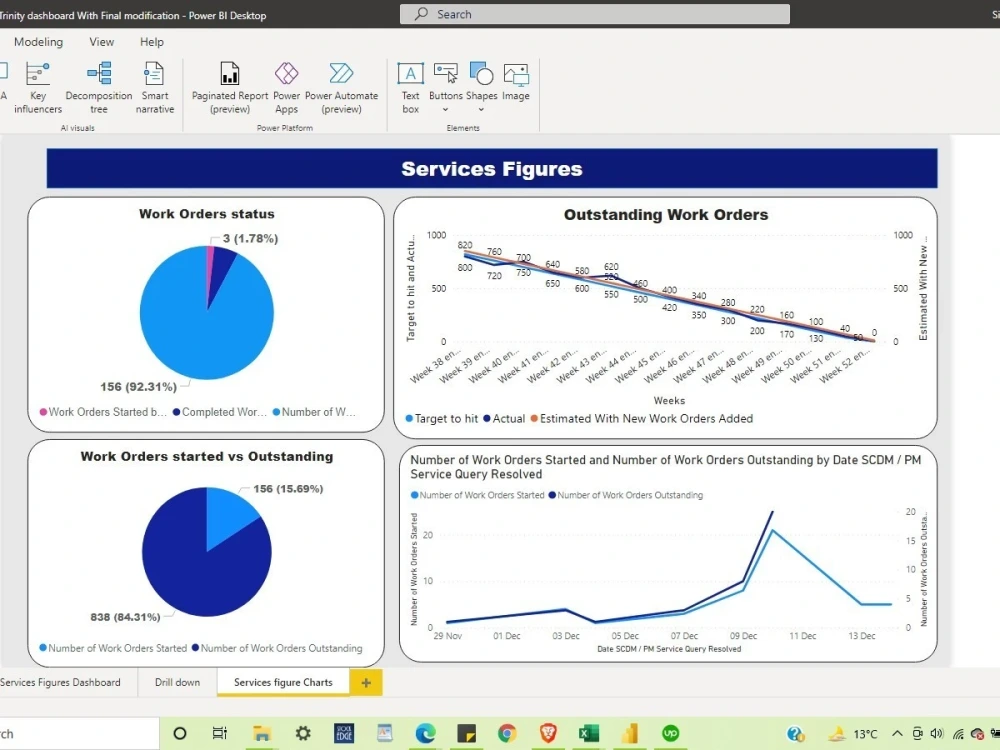
Task: Open Sticky Notes from taskbar
Action: [466, 733]
